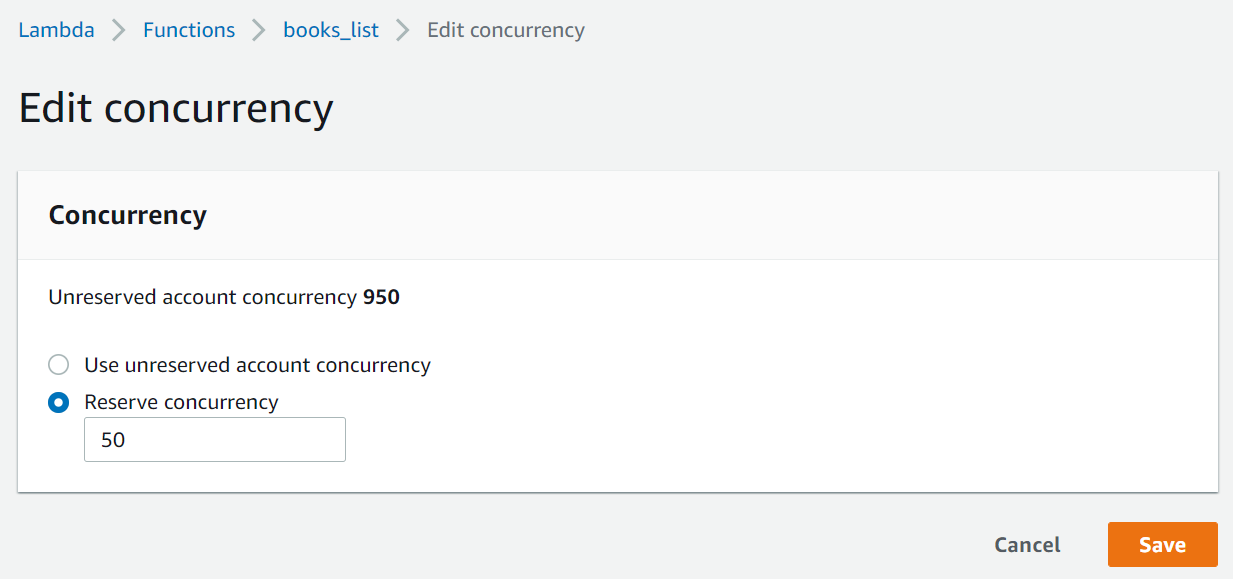The width and height of the screenshot is (1233, 579).
Task: Open the Functions breadcrumb link
Action: (189, 30)
